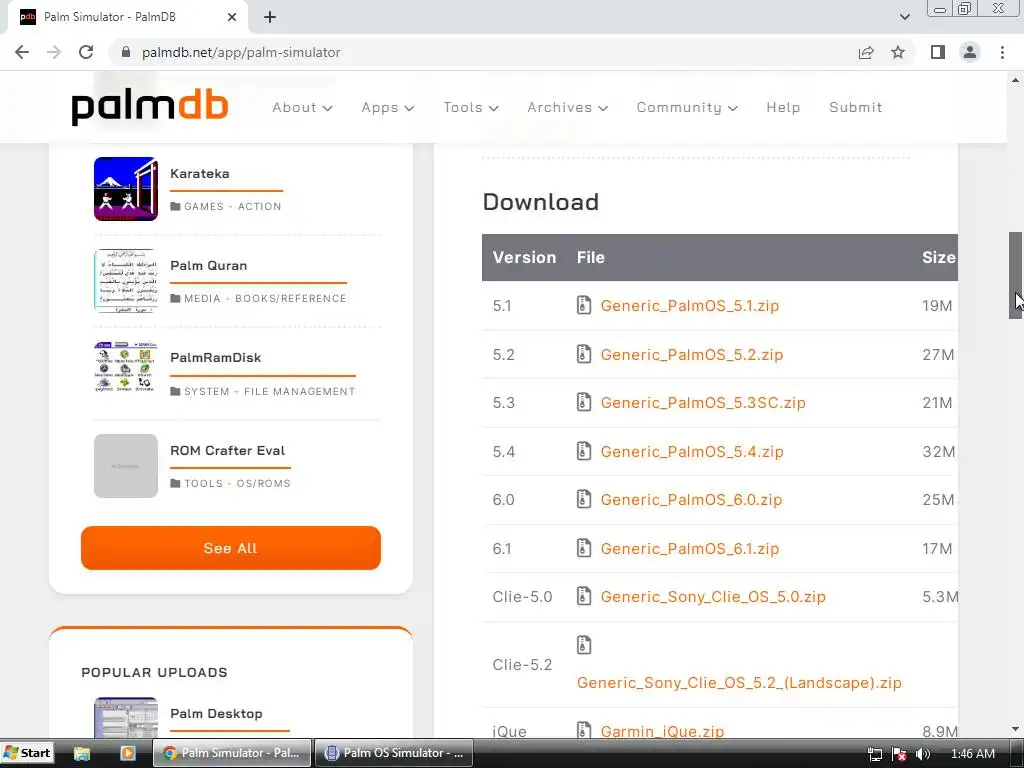Click zip file icon for Generic_PalmOS_5.2.zip
This screenshot has width=1024, height=768.
pyautogui.click(x=584, y=354)
